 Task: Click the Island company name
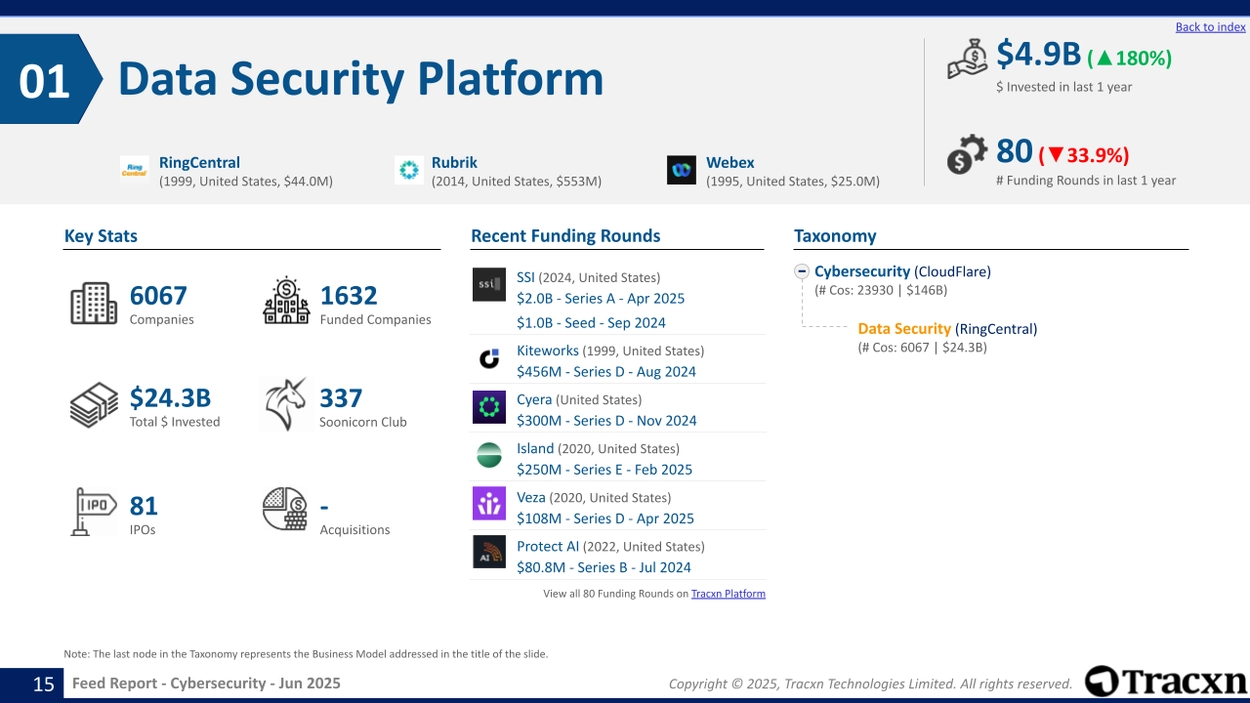pos(535,448)
